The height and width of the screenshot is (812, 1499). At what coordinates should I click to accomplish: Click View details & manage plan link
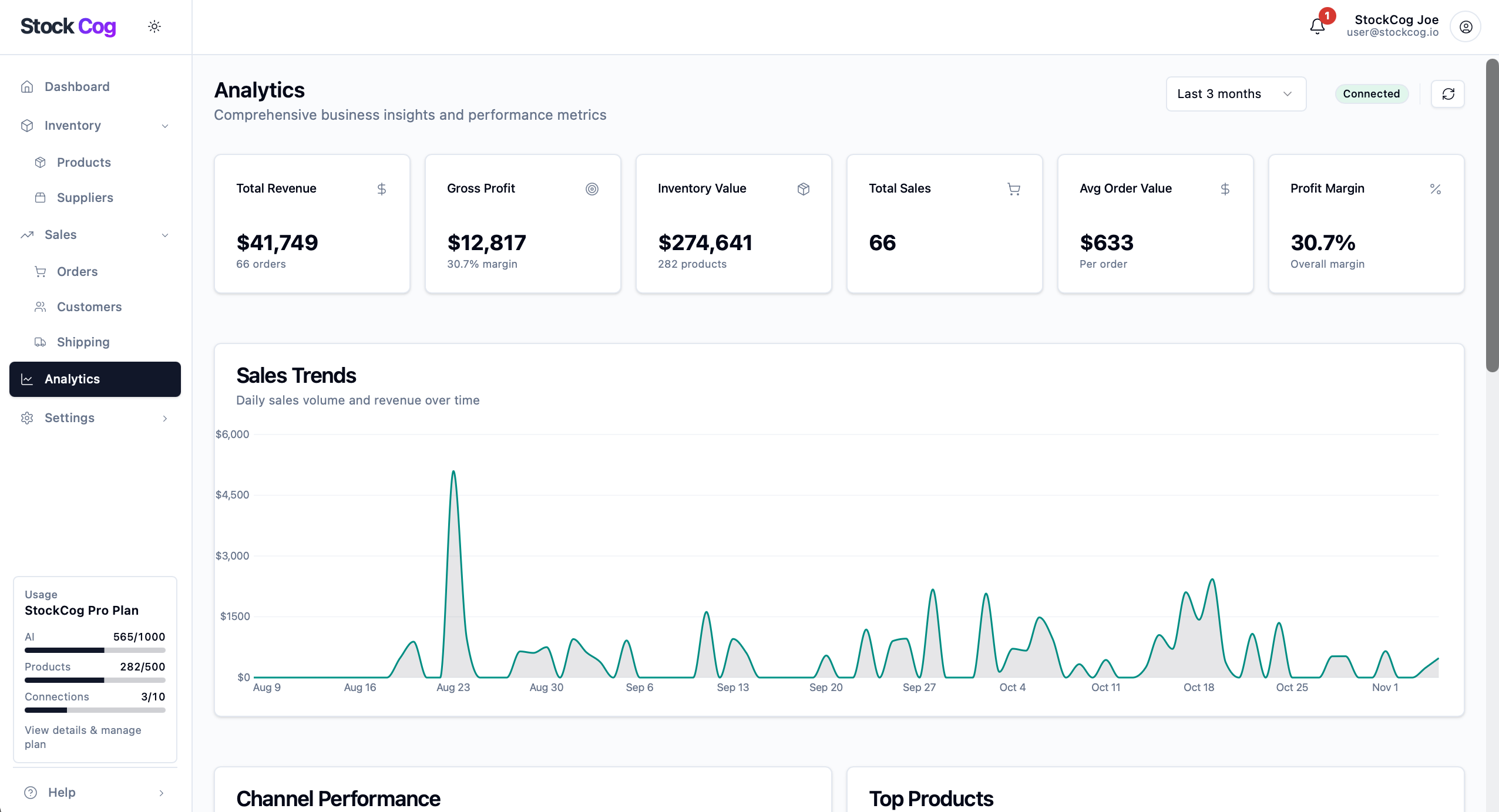pyautogui.click(x=82, y=737)
